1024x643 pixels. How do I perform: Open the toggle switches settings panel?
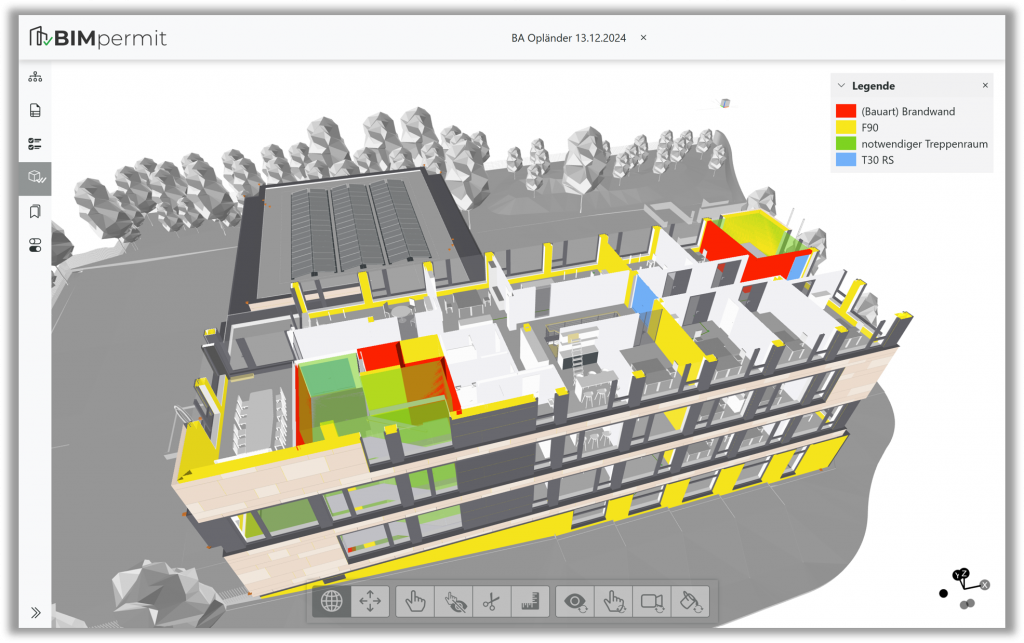click(35, 245)
